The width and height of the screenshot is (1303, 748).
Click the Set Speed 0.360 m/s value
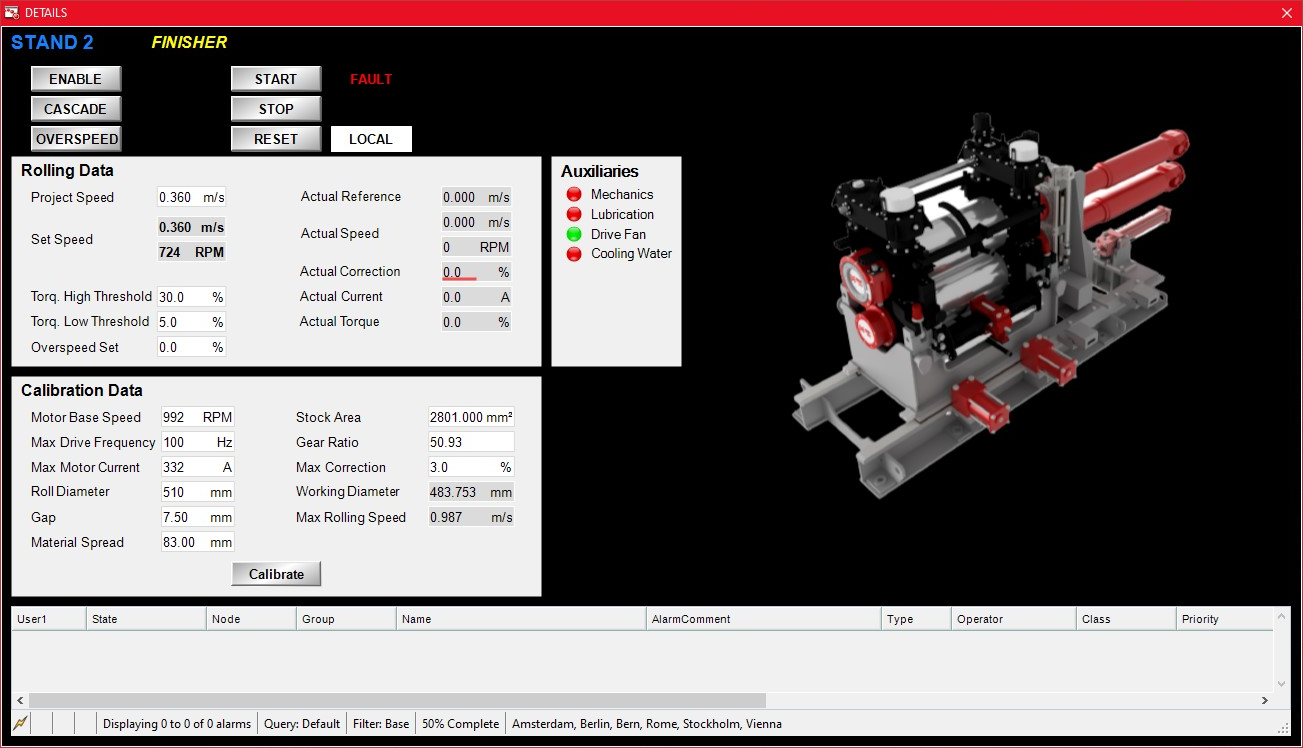tap(192, 227)
